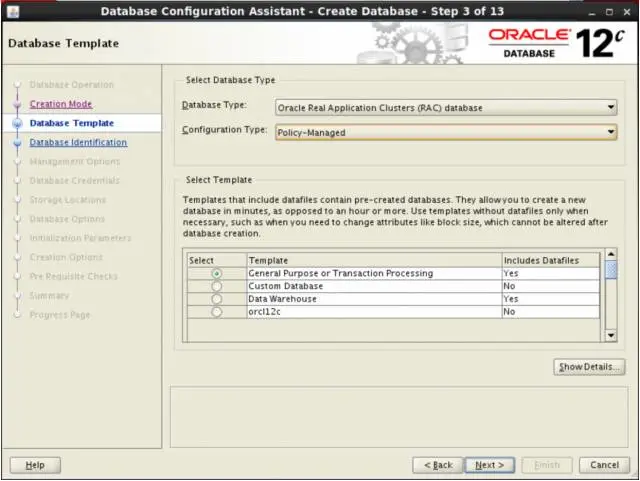This screenshot has height=481, width=640.
Task: Go to Creation Mode step
Action: pyautogui.click(x=61, y=104)
